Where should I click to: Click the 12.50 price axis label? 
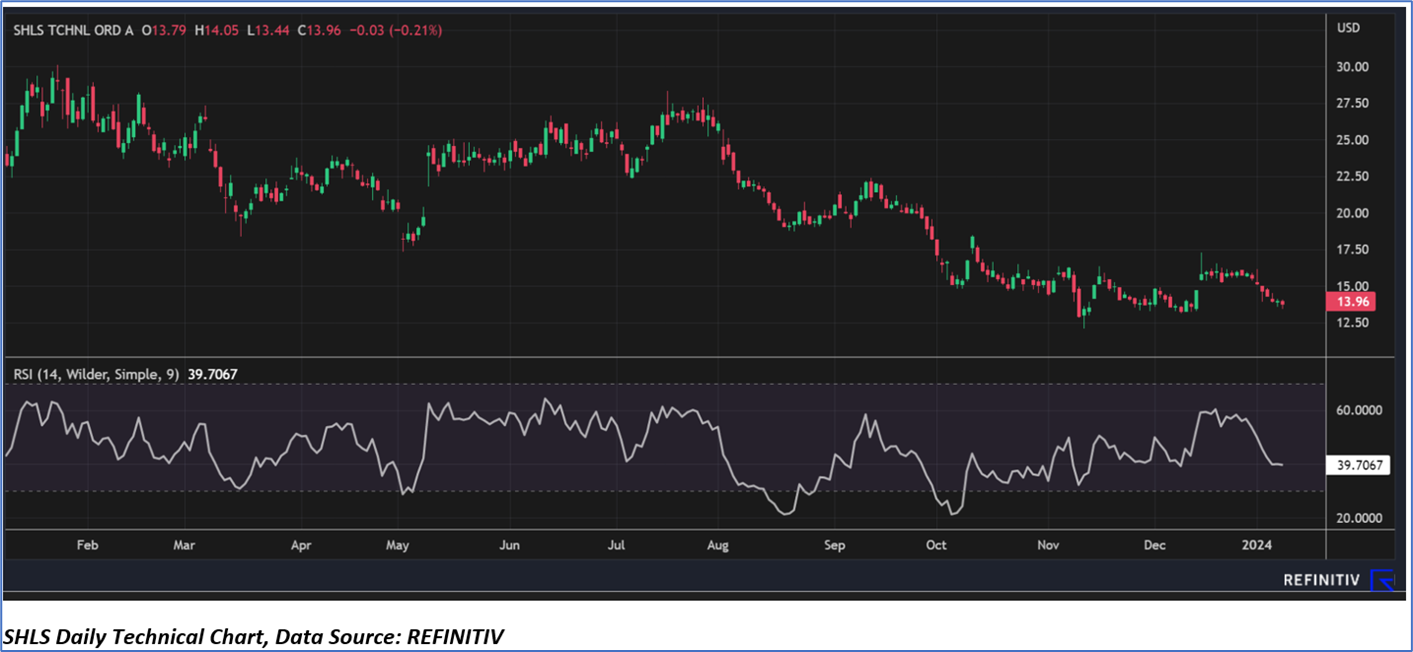click(1352, 323)
